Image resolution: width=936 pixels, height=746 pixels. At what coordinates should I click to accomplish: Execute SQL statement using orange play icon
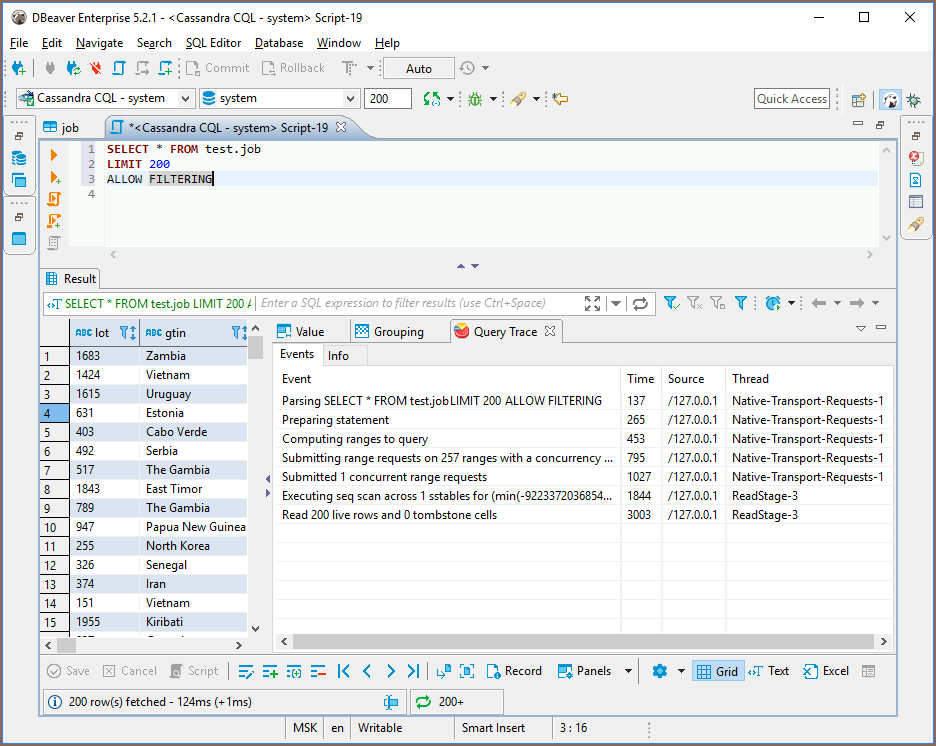(54, 155)
